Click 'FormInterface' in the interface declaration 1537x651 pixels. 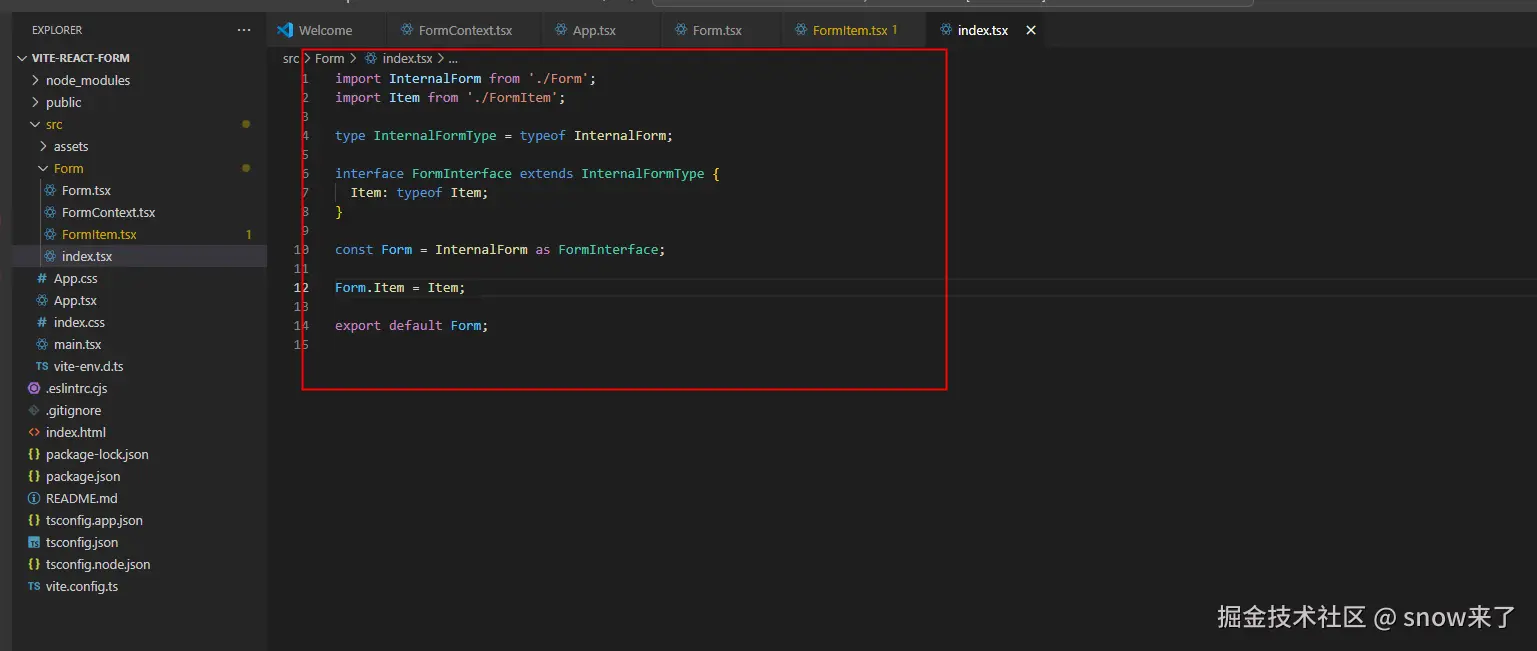click(462, 173)
